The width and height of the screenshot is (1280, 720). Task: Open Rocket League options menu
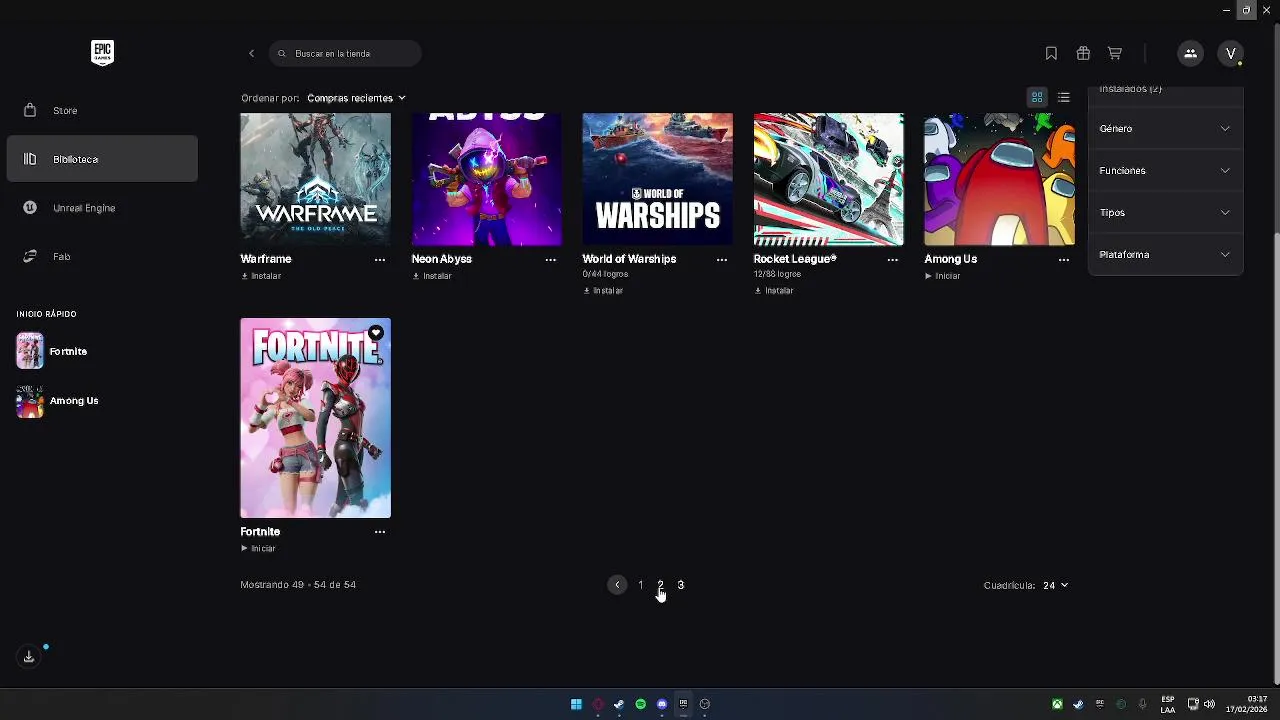[x=893, y=259]
